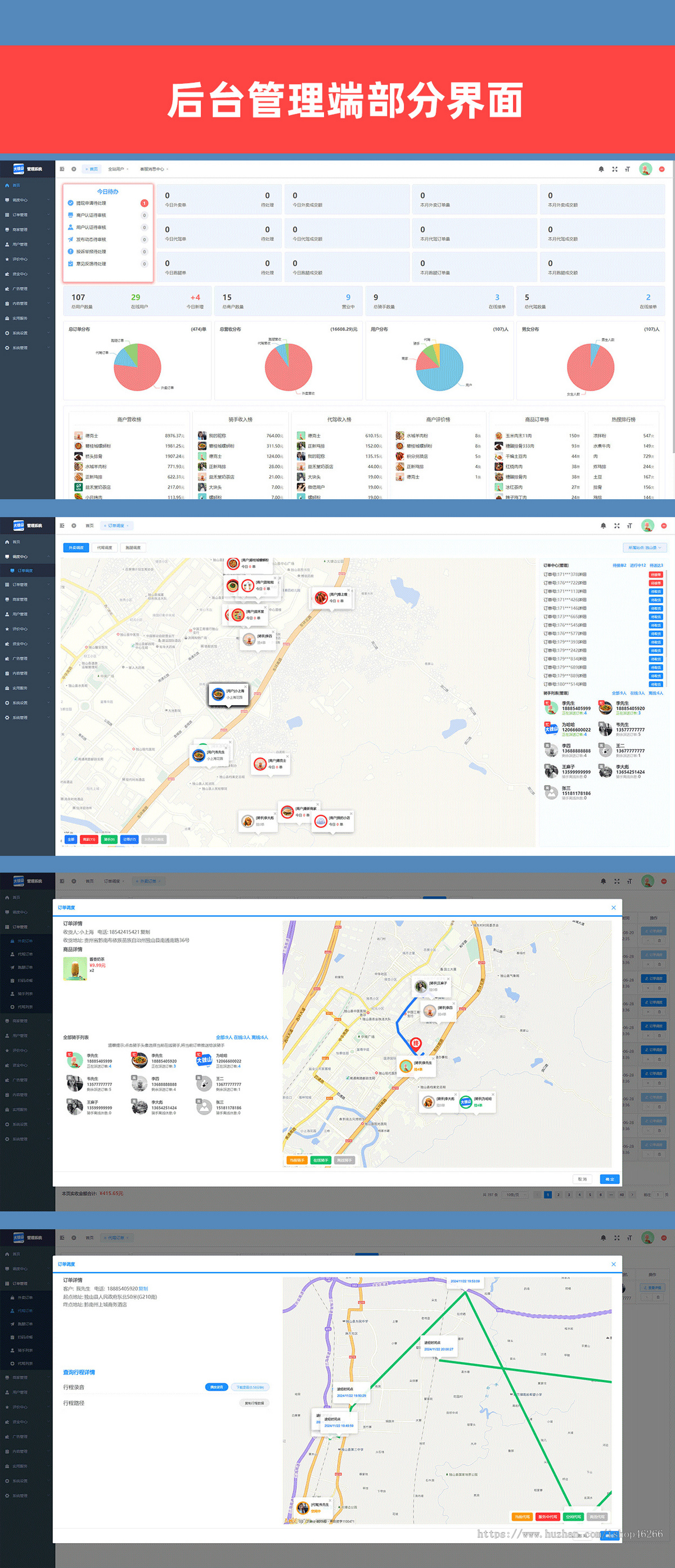The width and height of the screenshot is (675, 1568).
Task: Open order 订单号:171***378 详细 row
Action: point(603,575)
